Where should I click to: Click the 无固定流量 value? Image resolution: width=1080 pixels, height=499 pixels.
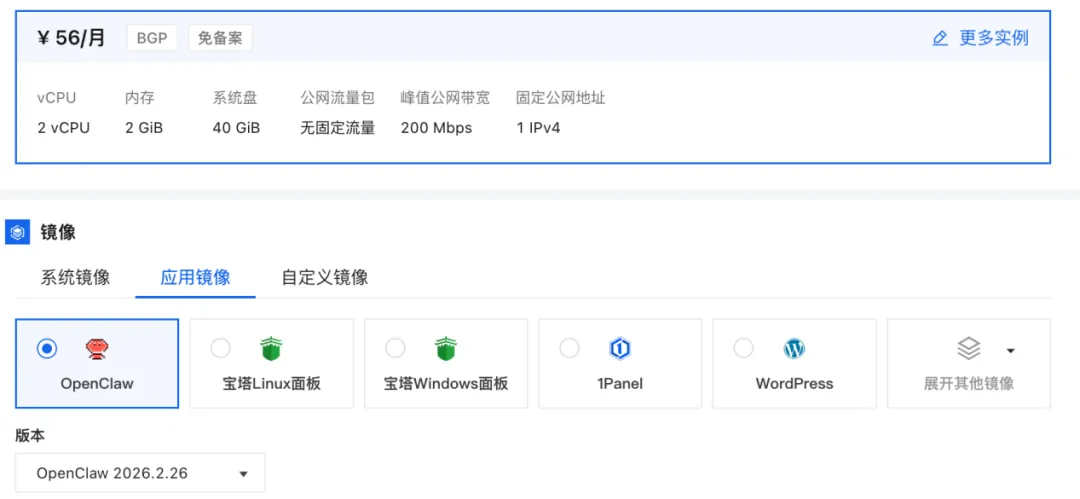338,128
